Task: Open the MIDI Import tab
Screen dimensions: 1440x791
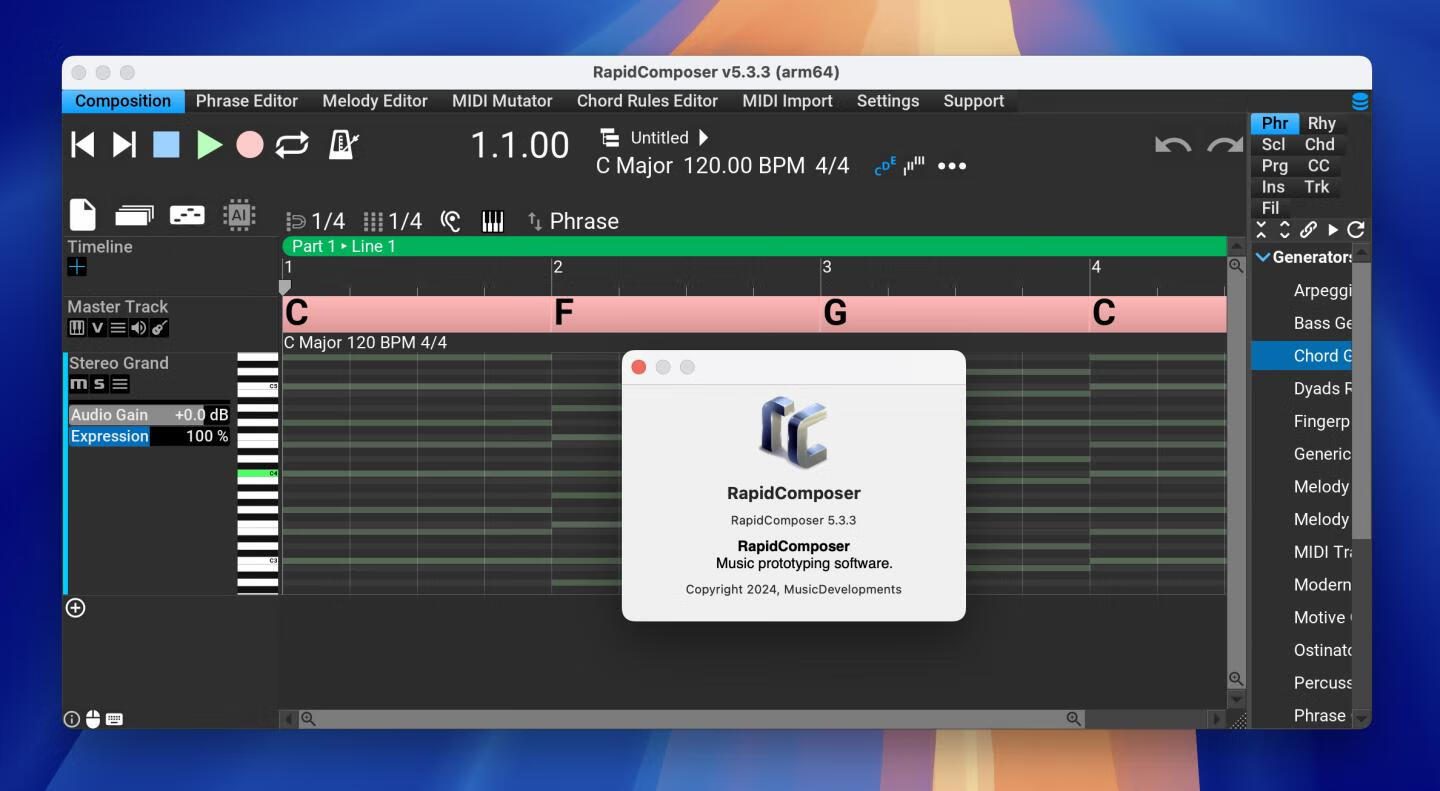Action: click(x=787, y=101)
